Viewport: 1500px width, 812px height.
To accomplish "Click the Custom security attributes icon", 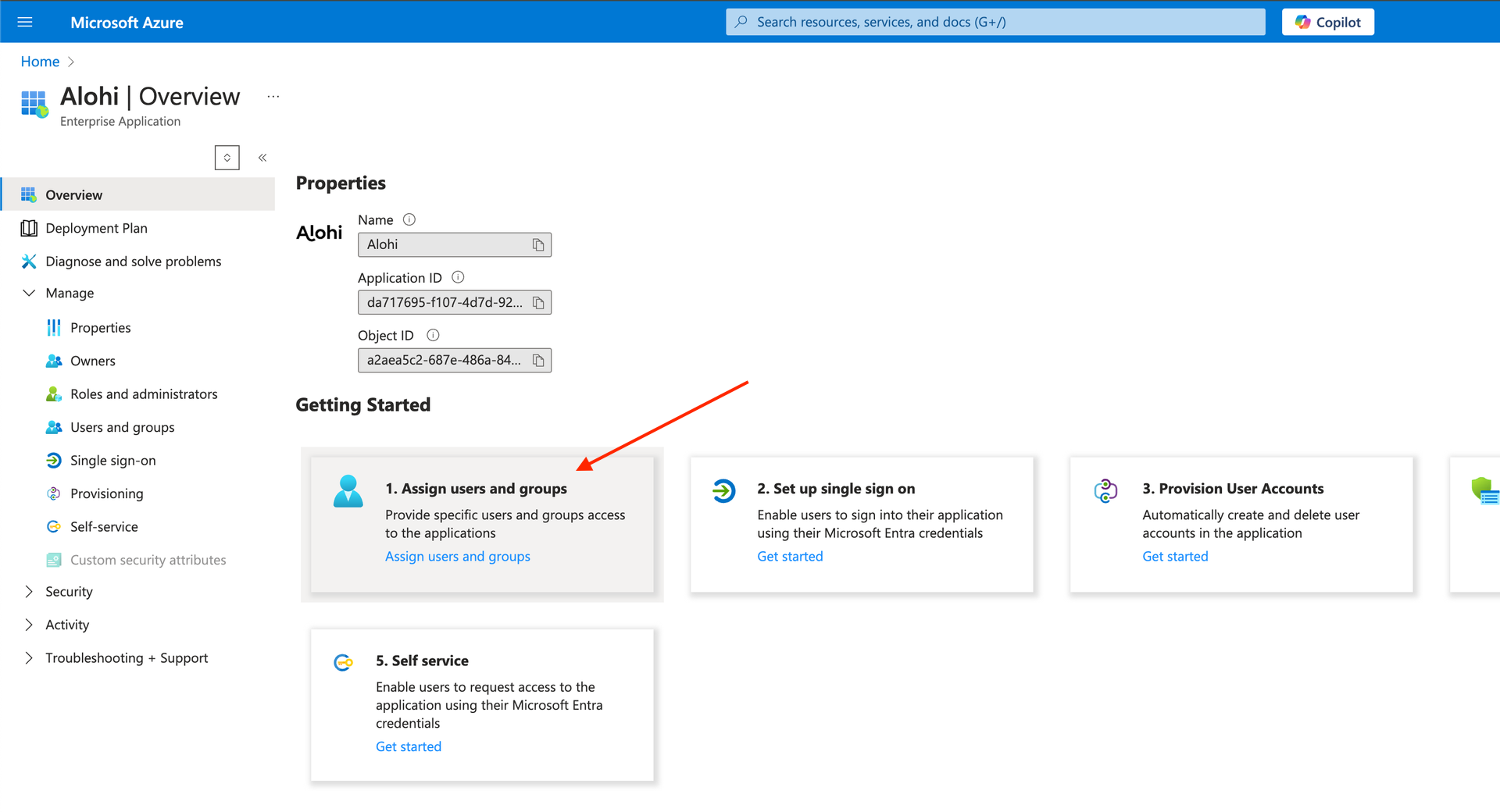I will (54, 560).
